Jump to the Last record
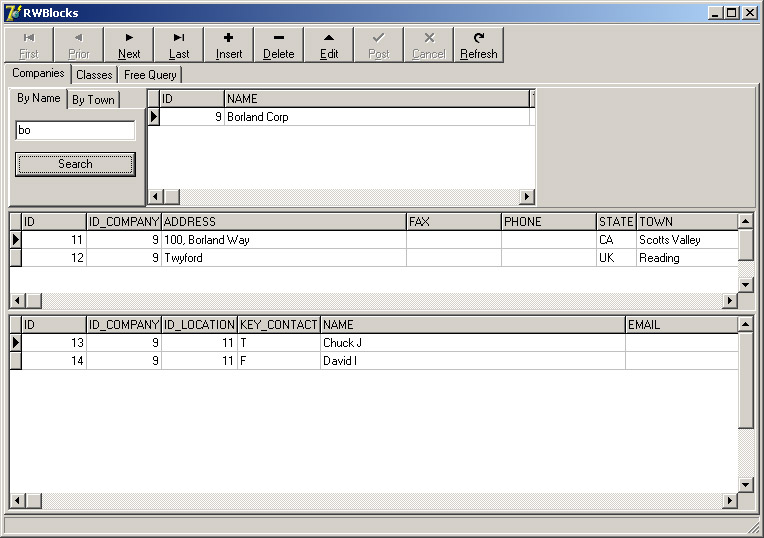 click(179, 44)
